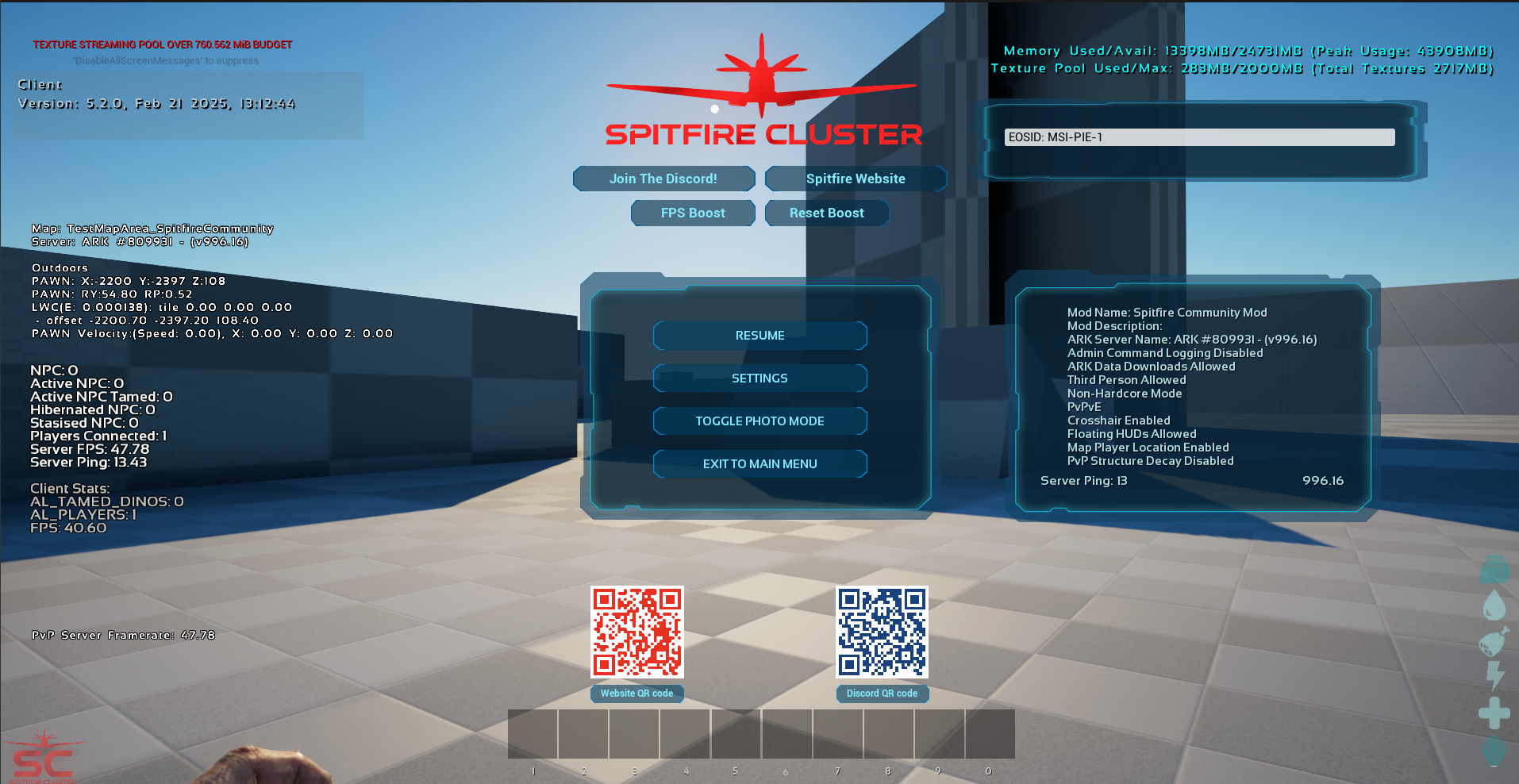The image size is (1519, 784).
Task: Select hotbar slot 3
Action: pyautogui.click(x=634, y=734)
